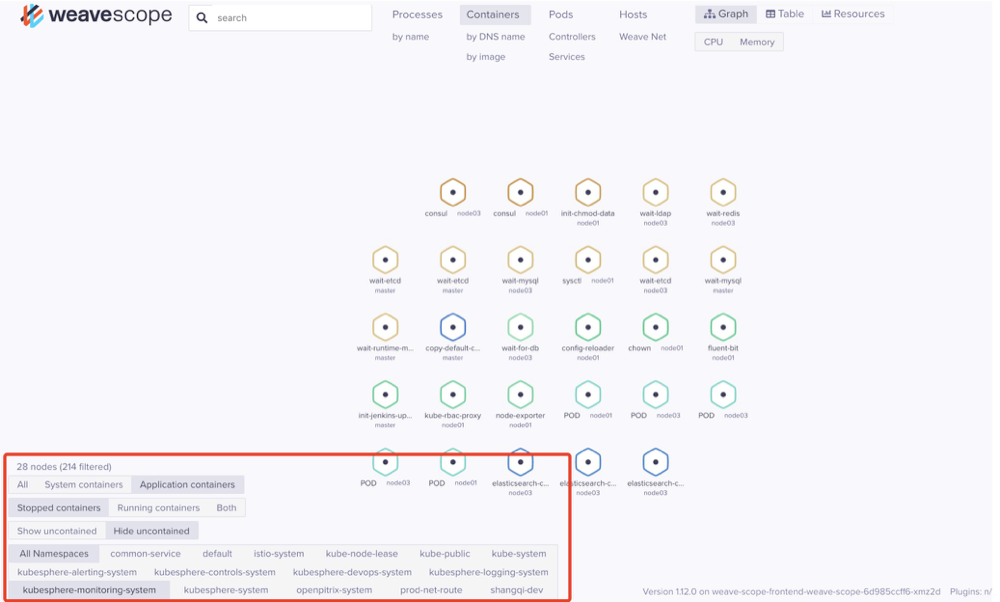Image resolution: width=1000 pixels, height=602 pixels.
Task: Select Hide uncontained option
Action: pyautogui.click(x=152, y=531)
